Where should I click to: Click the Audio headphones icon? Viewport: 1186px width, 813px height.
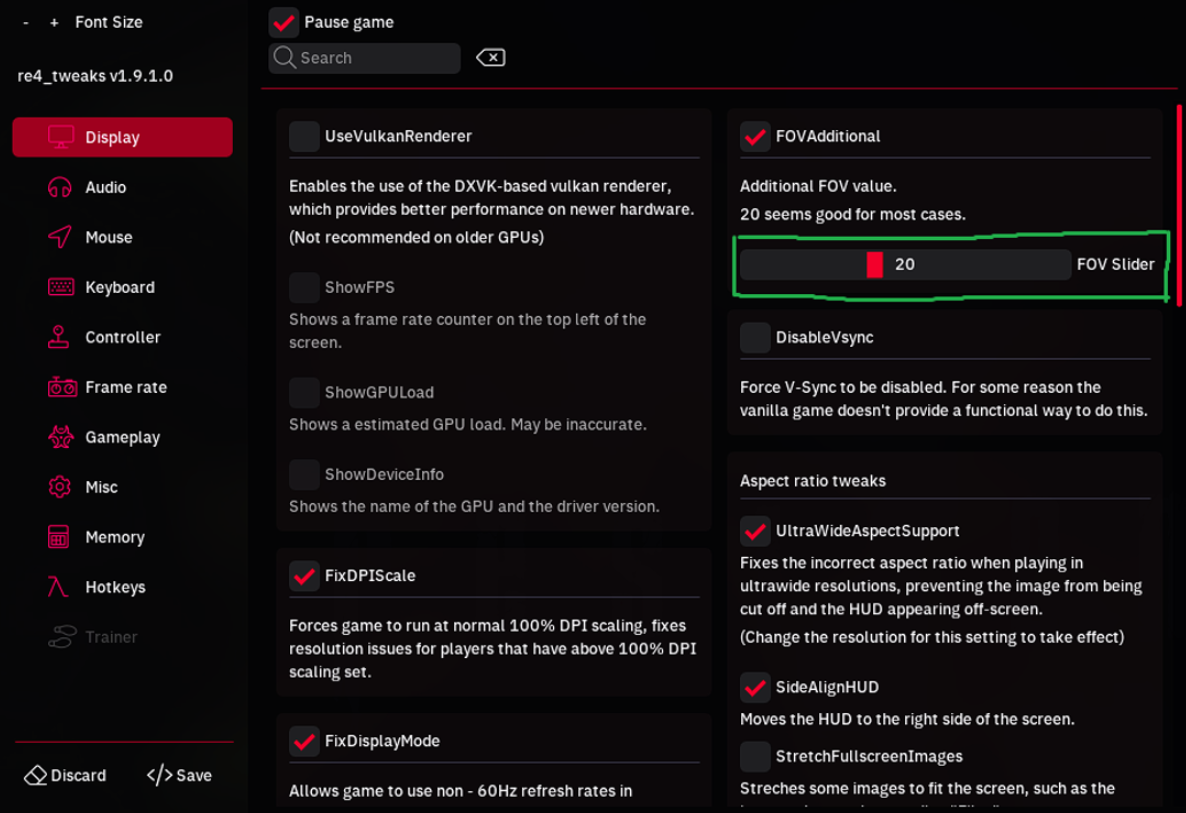coord(60,187)
